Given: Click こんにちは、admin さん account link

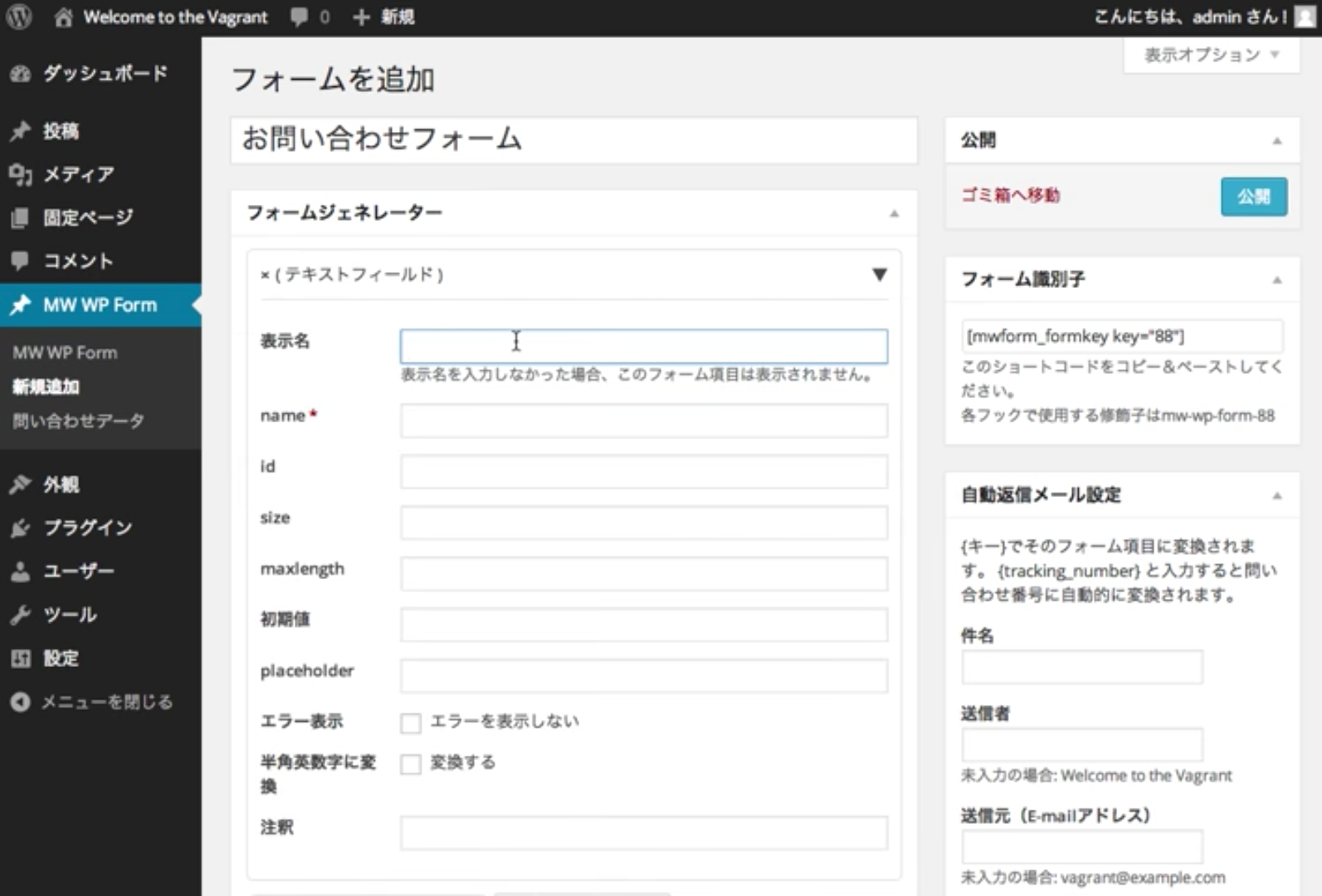Looking at the screenshot, I should pyautogui.click(x=1191, y=17).
